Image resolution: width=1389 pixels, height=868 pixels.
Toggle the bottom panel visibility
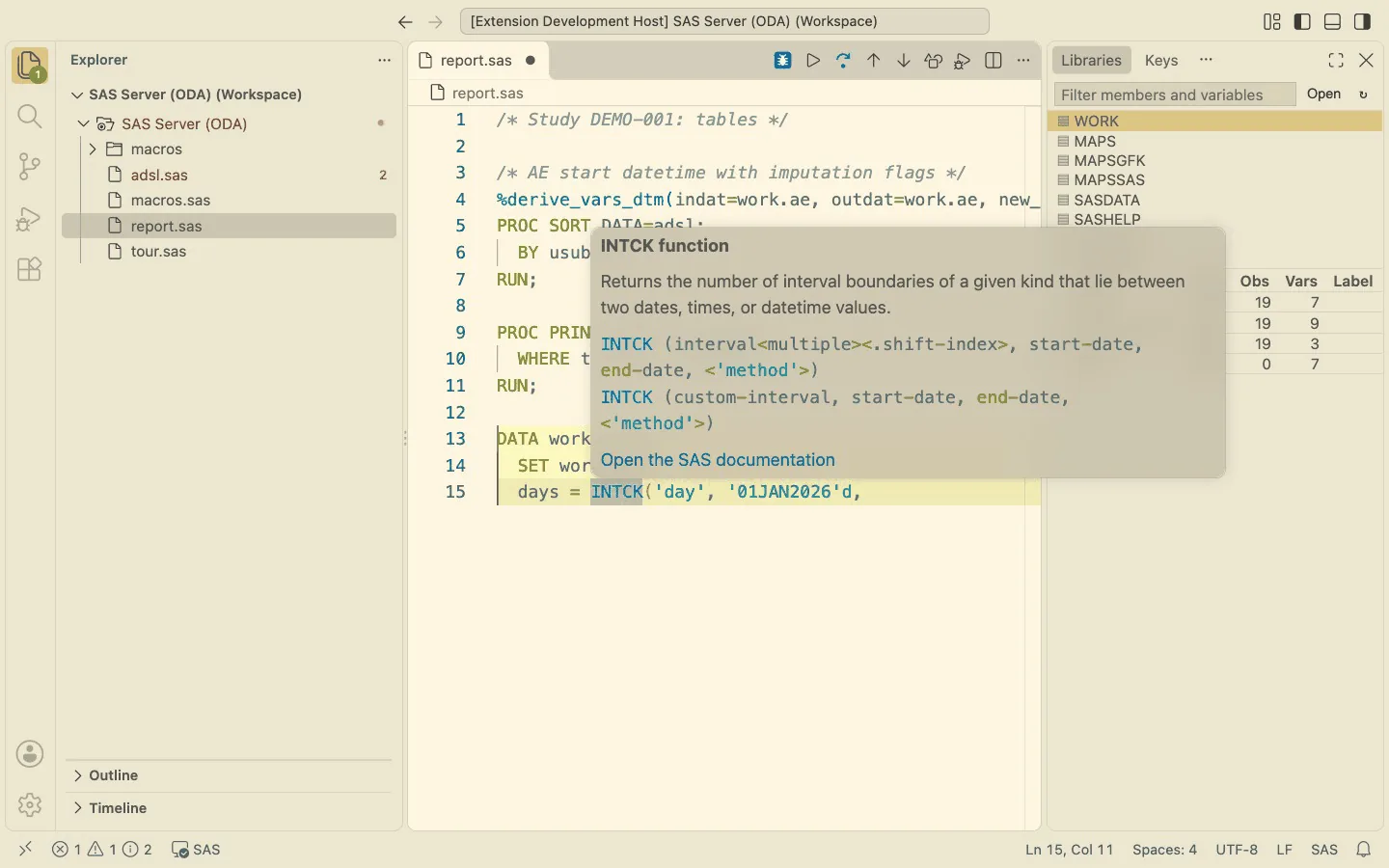1333,21
